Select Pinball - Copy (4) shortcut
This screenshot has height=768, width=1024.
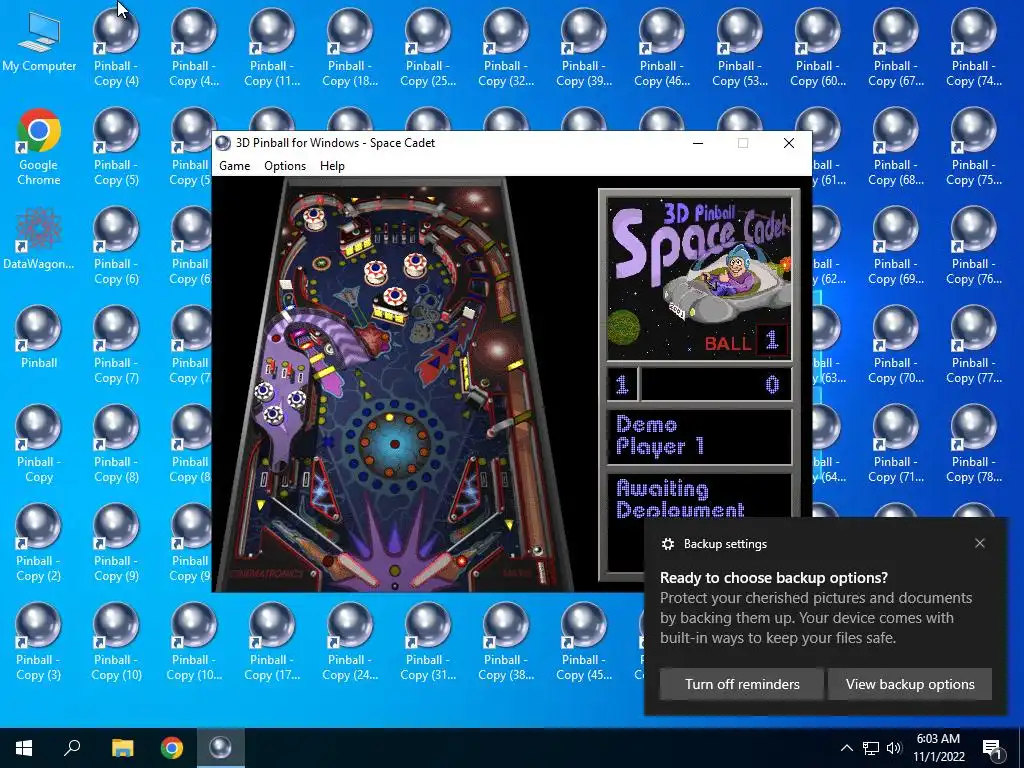coord(116,48)
